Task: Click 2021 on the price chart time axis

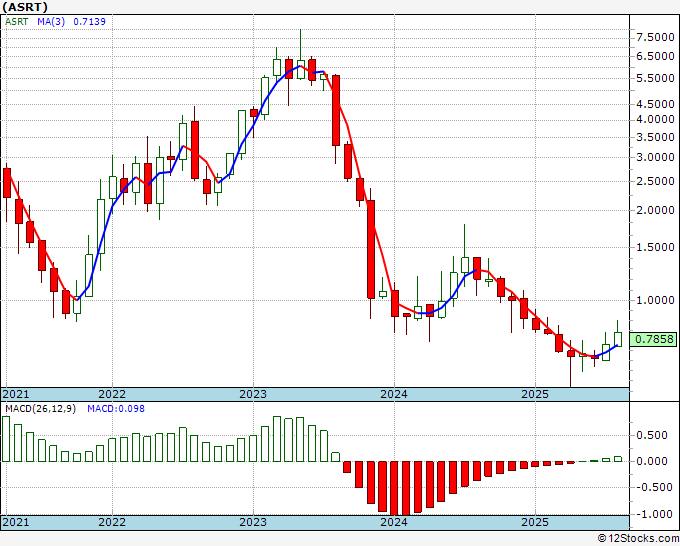Action: point(16,394)
